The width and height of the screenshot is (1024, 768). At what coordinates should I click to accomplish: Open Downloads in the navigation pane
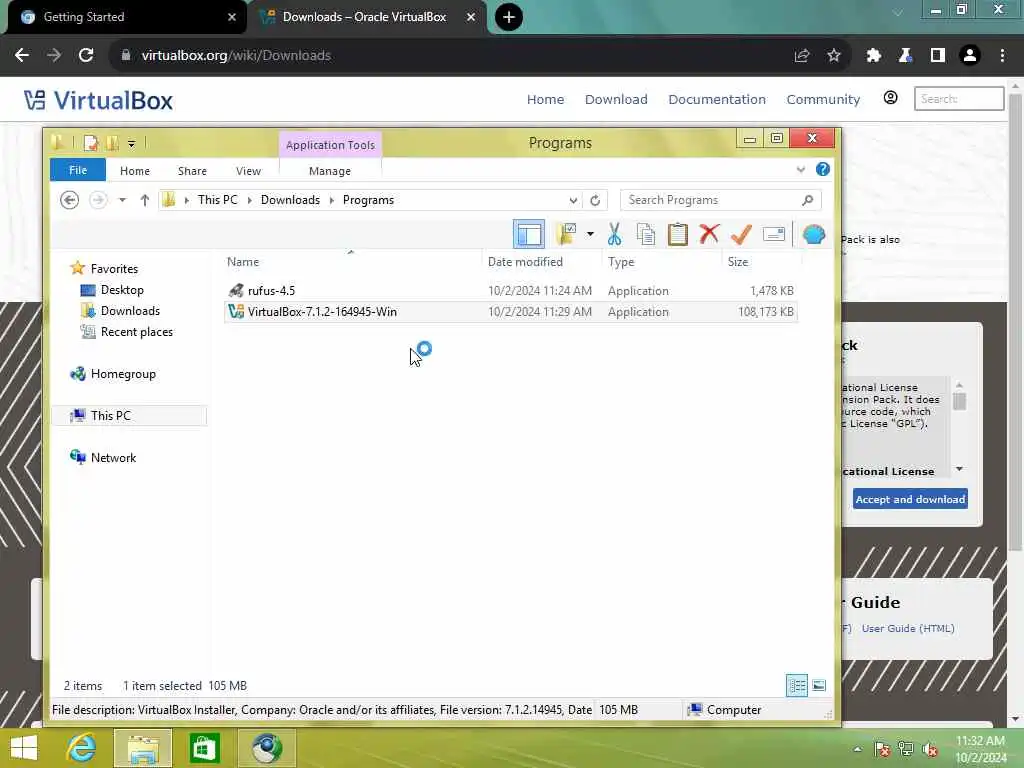pos(130,311)
